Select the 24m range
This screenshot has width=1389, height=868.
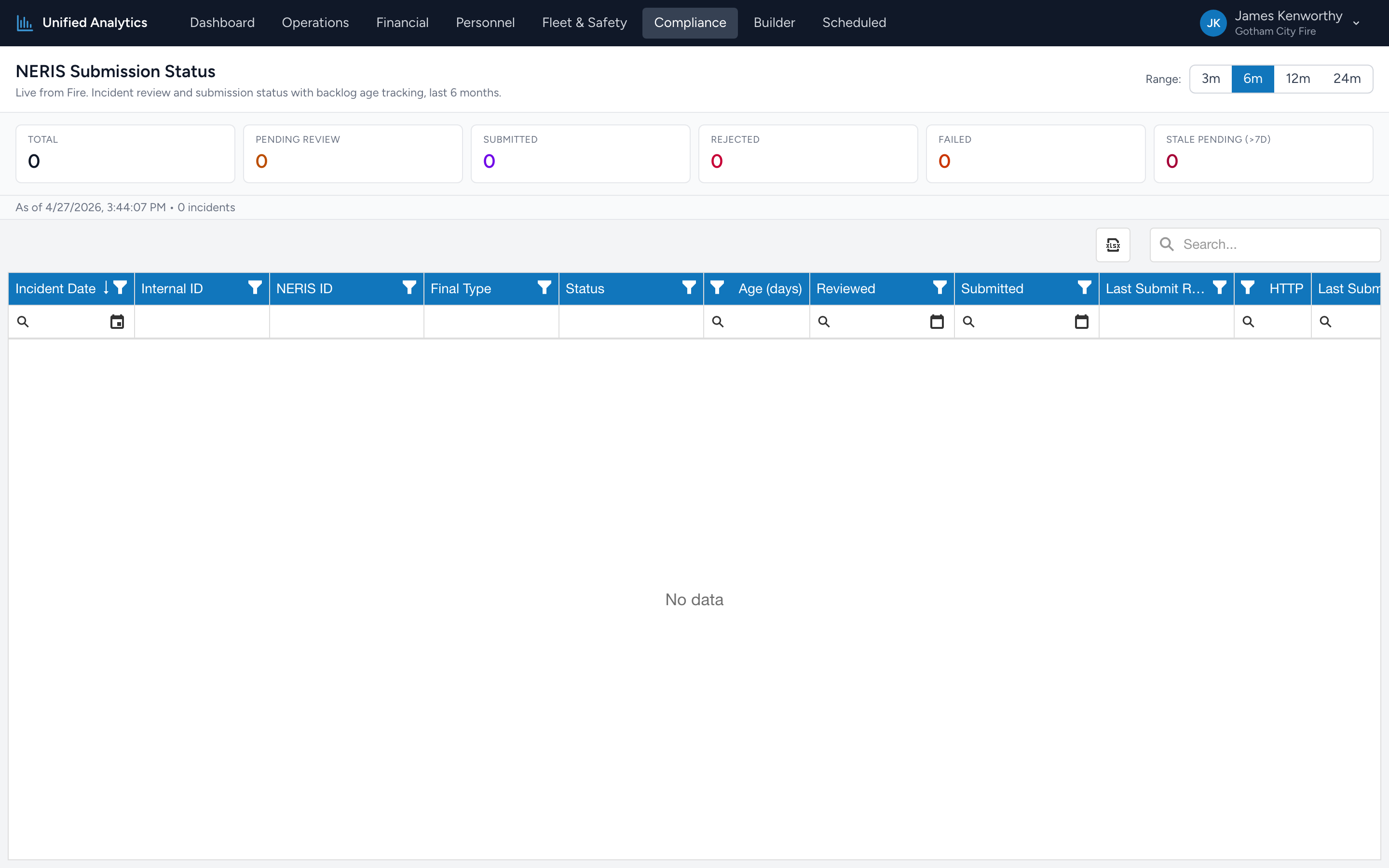click(1347, 79)
